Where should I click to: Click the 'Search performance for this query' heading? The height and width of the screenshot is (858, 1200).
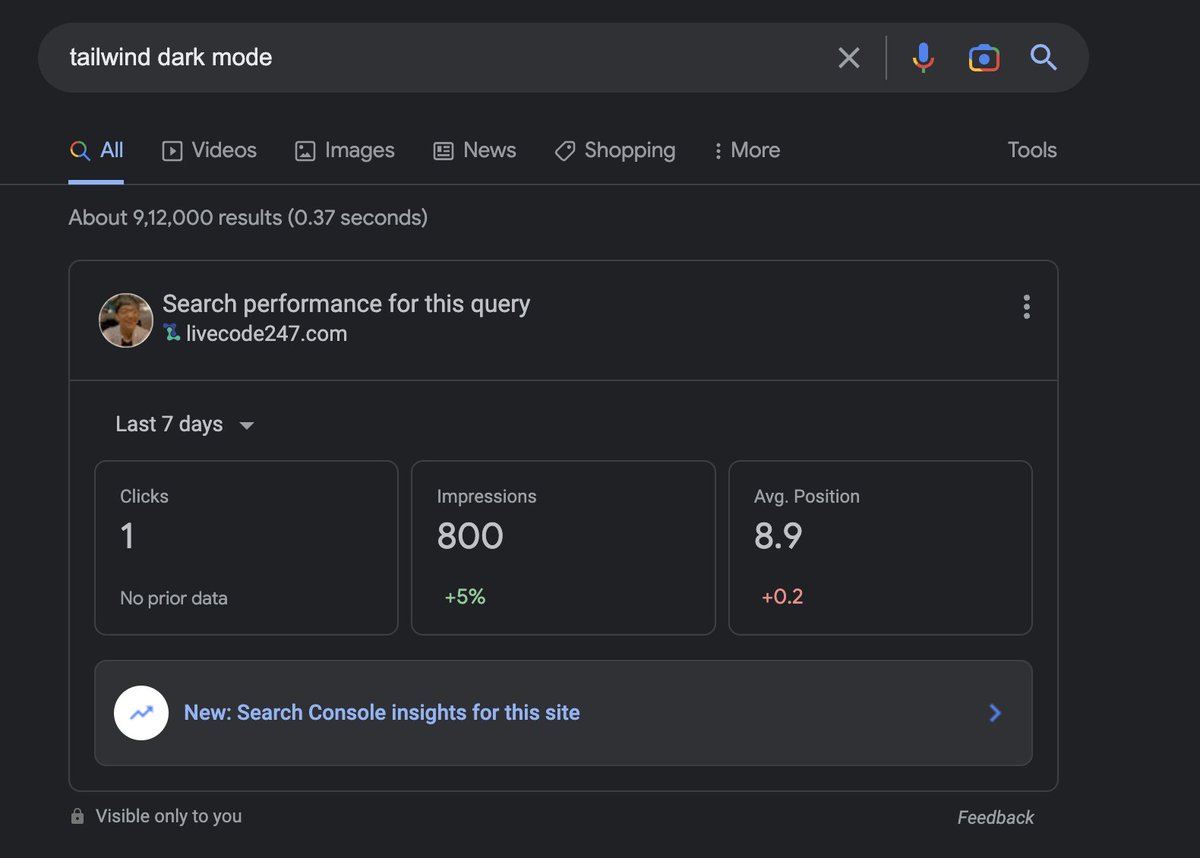point(346,304)
